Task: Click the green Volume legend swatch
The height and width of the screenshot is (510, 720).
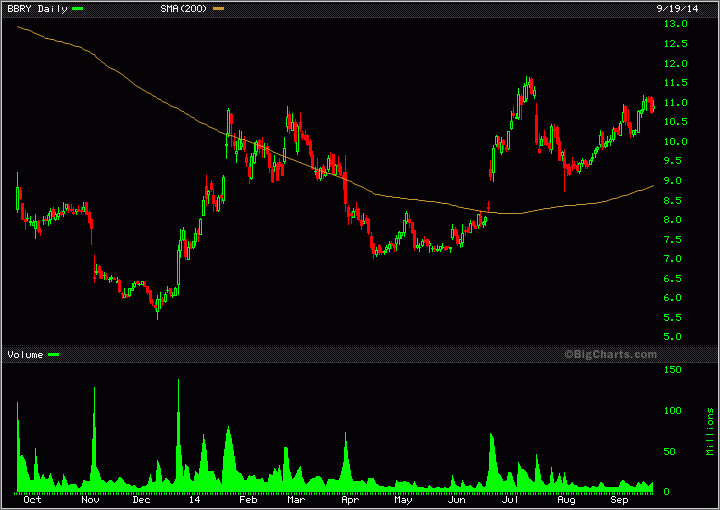Action: pos(54,354)
